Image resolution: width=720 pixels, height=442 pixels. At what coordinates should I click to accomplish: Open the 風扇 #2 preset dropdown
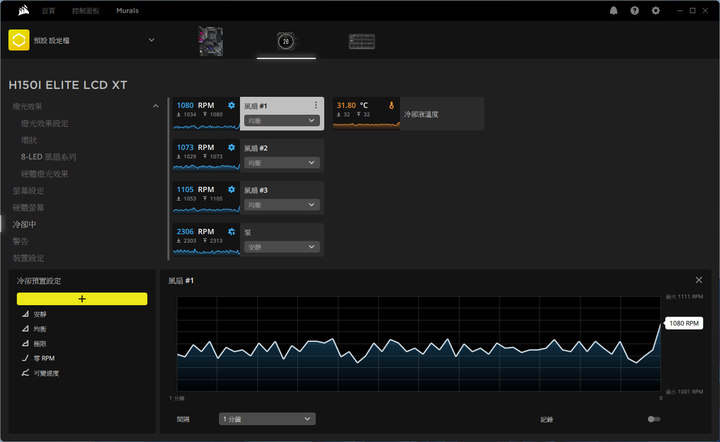coord(282,162)
